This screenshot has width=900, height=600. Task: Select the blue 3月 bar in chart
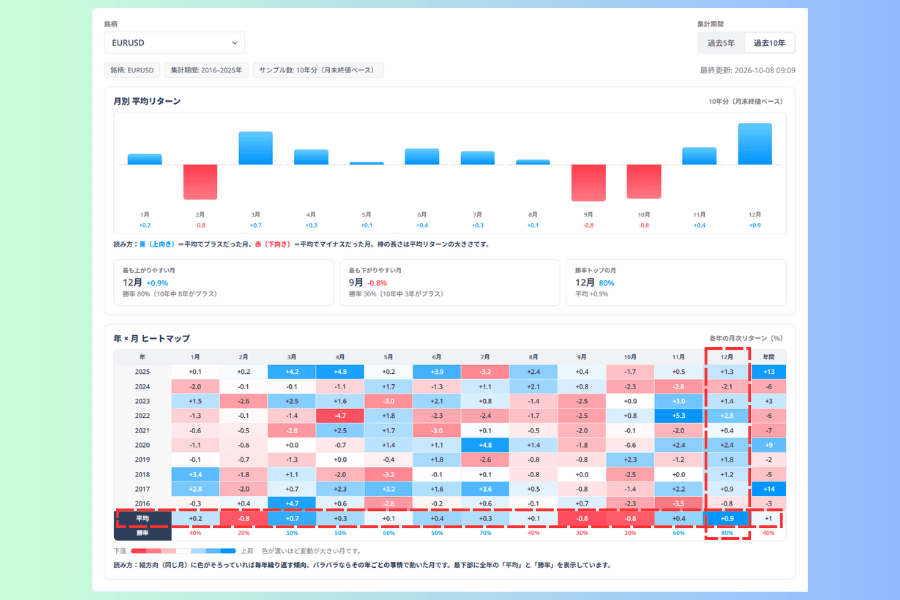click(x=255, y=148)
